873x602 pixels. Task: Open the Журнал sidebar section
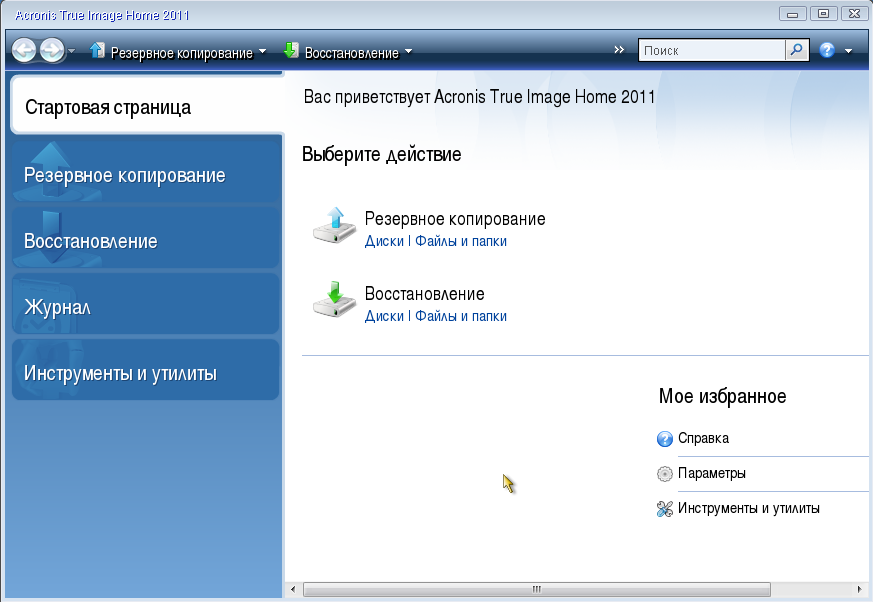(145, 307)
